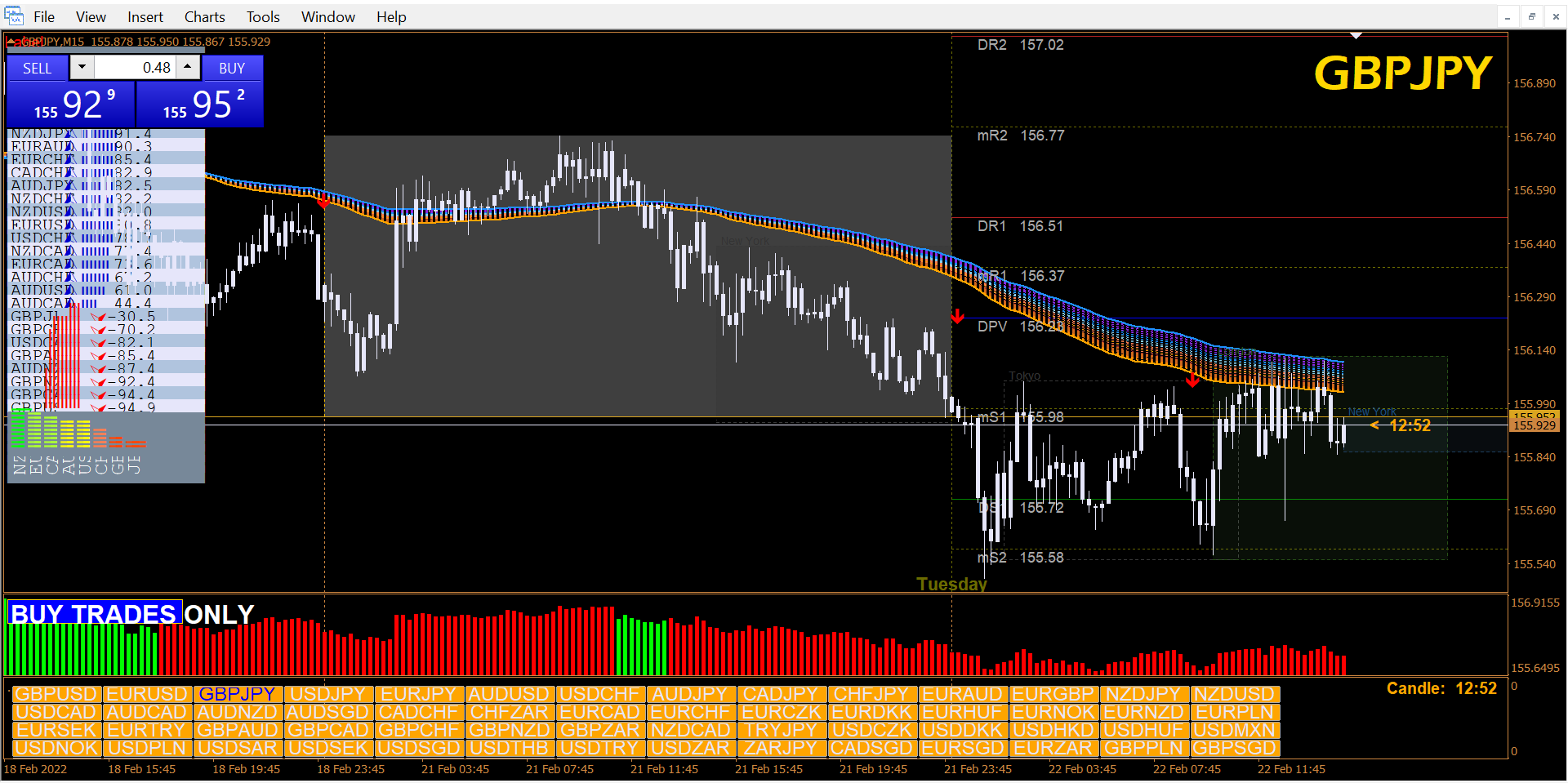
Task: Click the chart shift triangle marker
Action: [x=1356, y=36]
